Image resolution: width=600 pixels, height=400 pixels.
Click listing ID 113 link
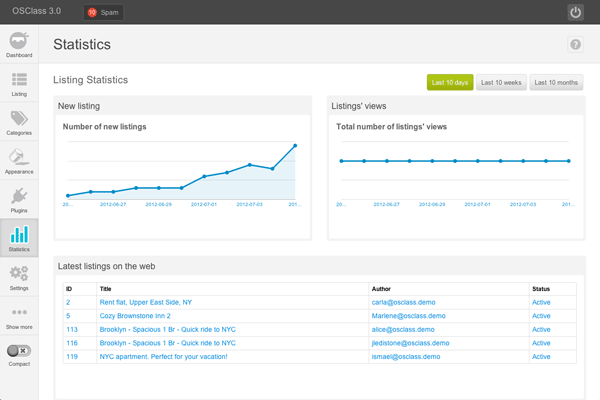coord(71,329)
